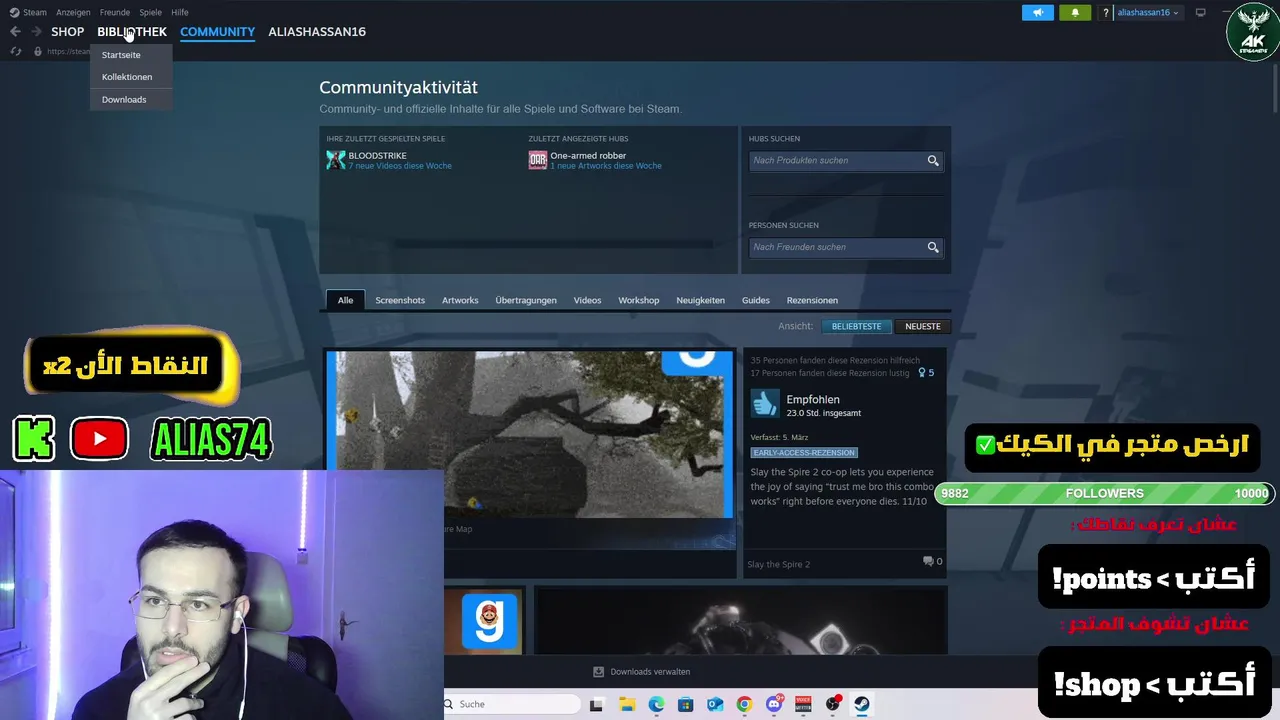This screenshot has width=1280, height=720.
Task: Search products with magnifier icon
Action: pos(933,160)
